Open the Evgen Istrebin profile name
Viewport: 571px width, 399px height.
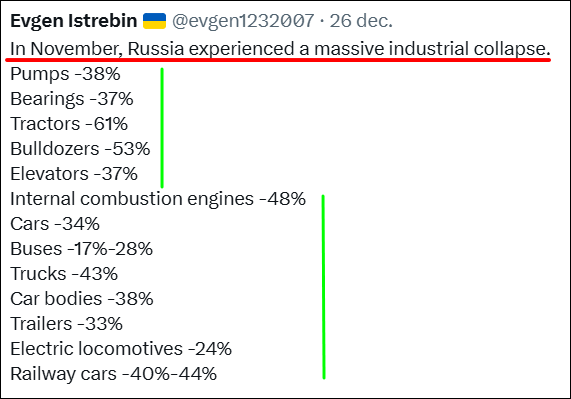pyautogui.click(x=74, y=21)
